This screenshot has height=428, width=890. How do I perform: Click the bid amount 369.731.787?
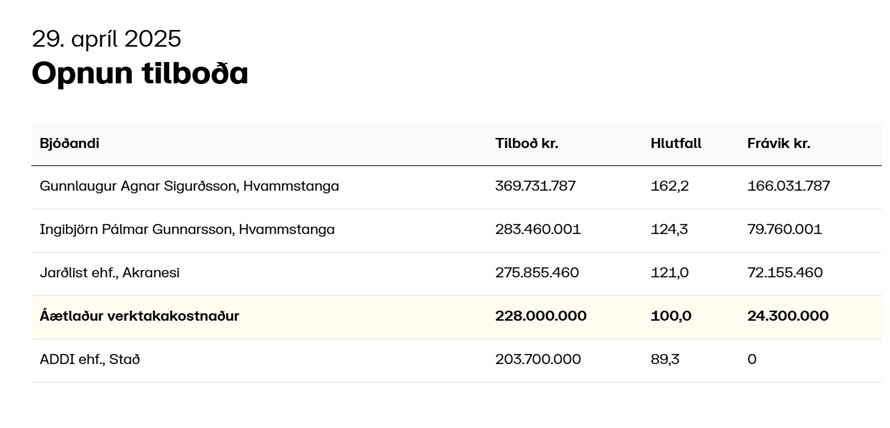pyautogui.click(x=535, y=186)
